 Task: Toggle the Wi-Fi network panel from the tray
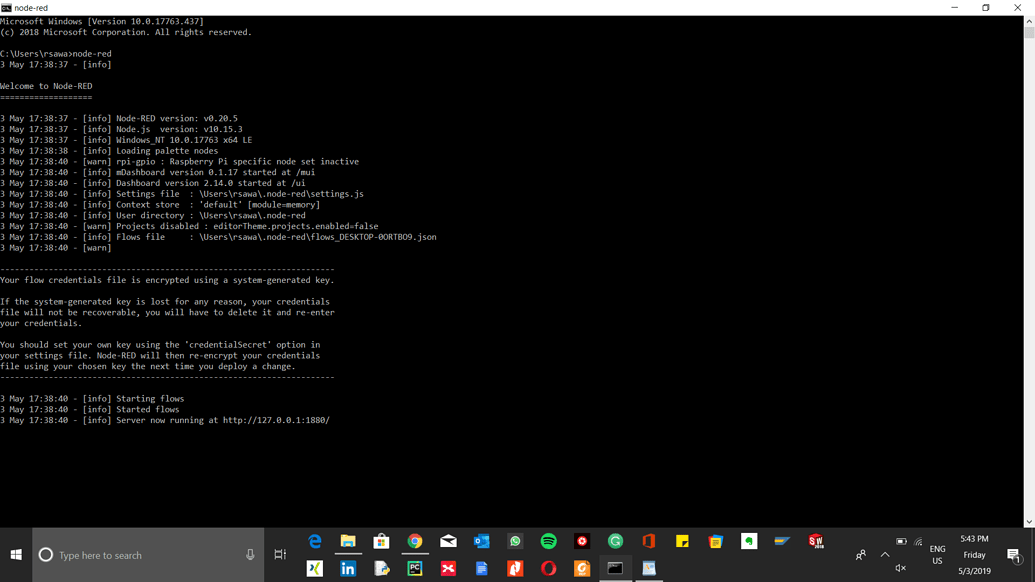tap(918, 541)
